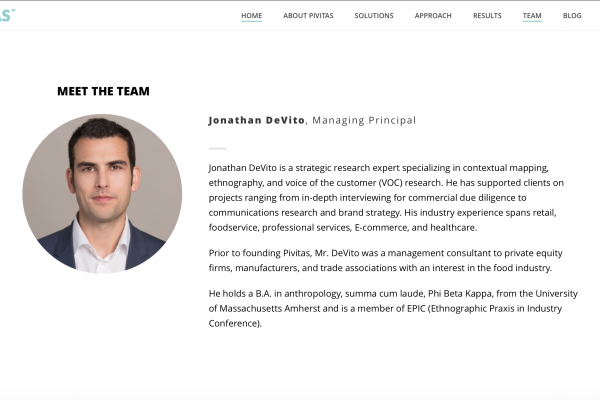This screenshot has height=400, width=600.
Task: Go to the ABOUT PIVITAS page
Action: coord(308,16)
